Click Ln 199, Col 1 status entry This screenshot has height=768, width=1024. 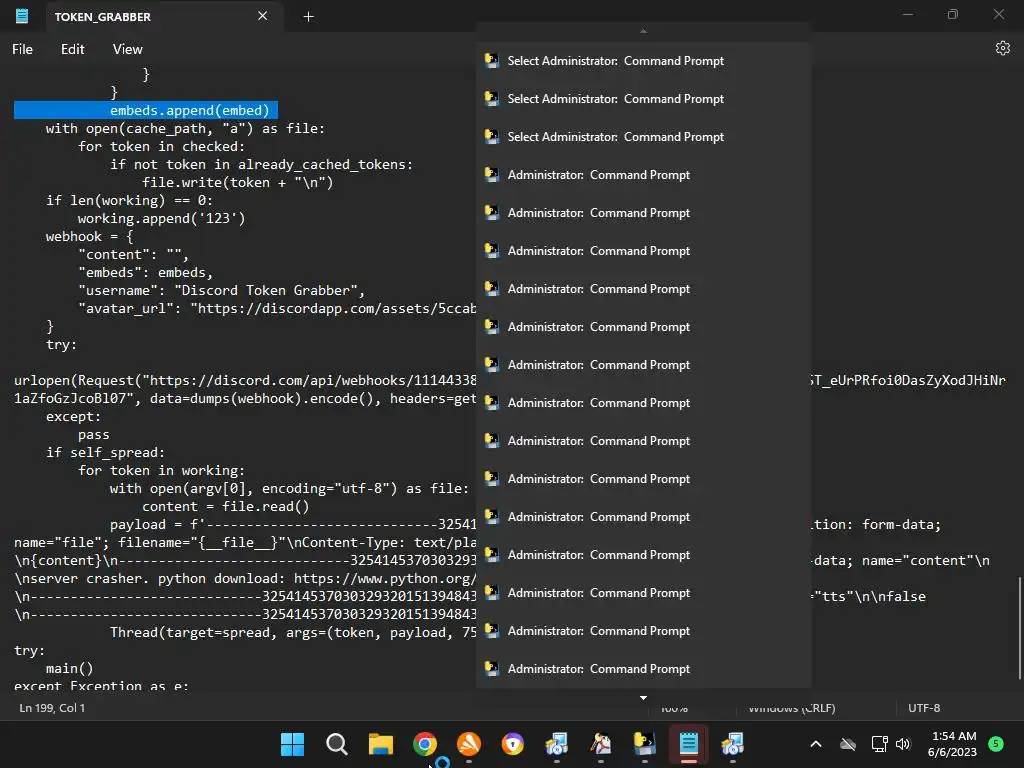[52, 708]
